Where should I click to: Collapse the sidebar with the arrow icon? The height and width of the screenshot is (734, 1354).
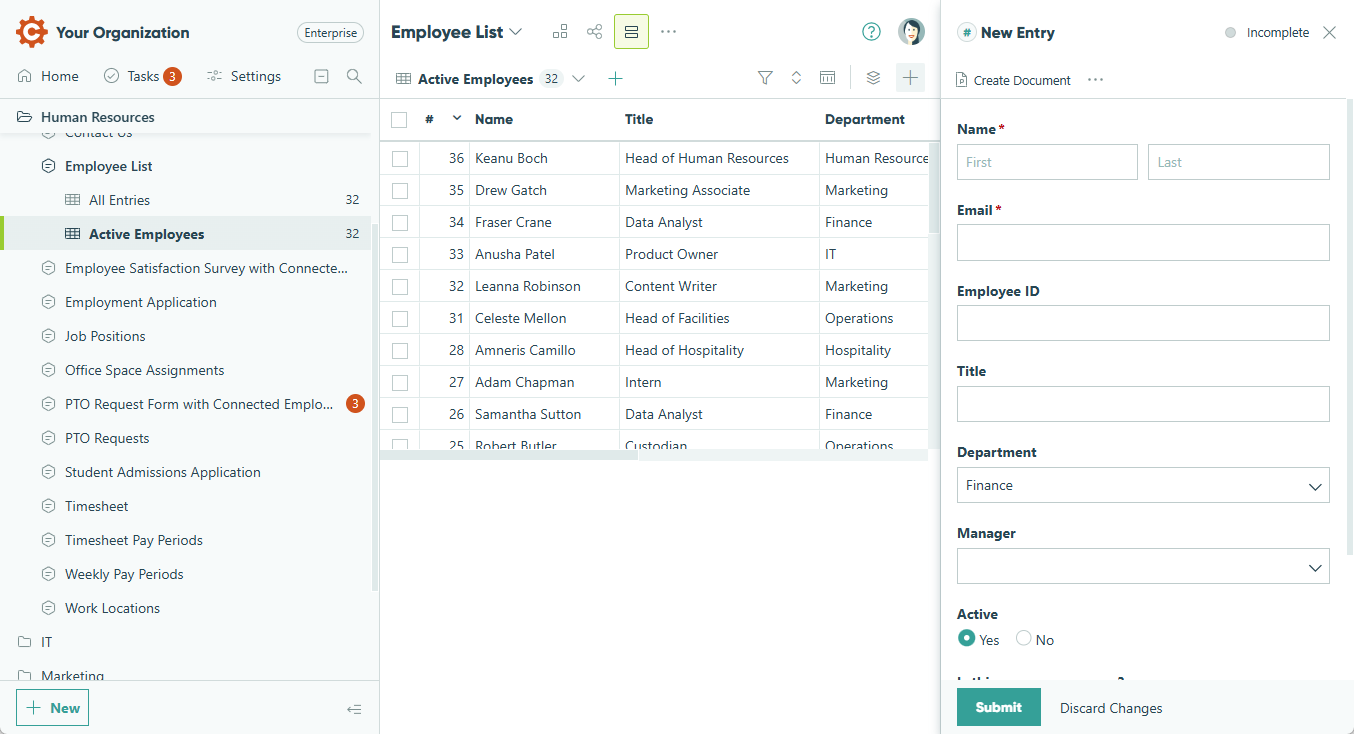354,709
